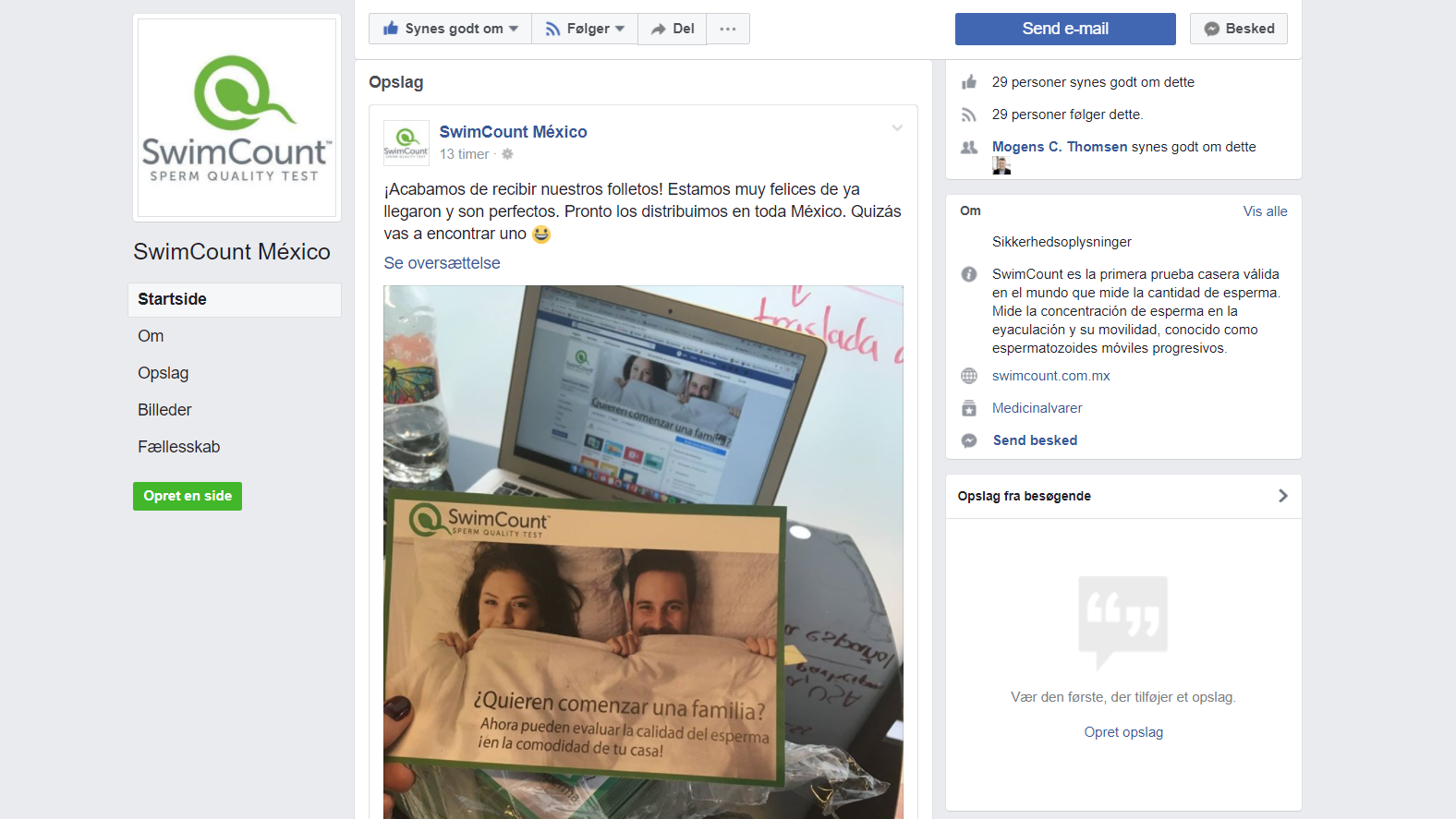The height and width of the screenshot is (819, 1456).
Task: Click the SwimCount México post avatar
Action: click(406, 143)
